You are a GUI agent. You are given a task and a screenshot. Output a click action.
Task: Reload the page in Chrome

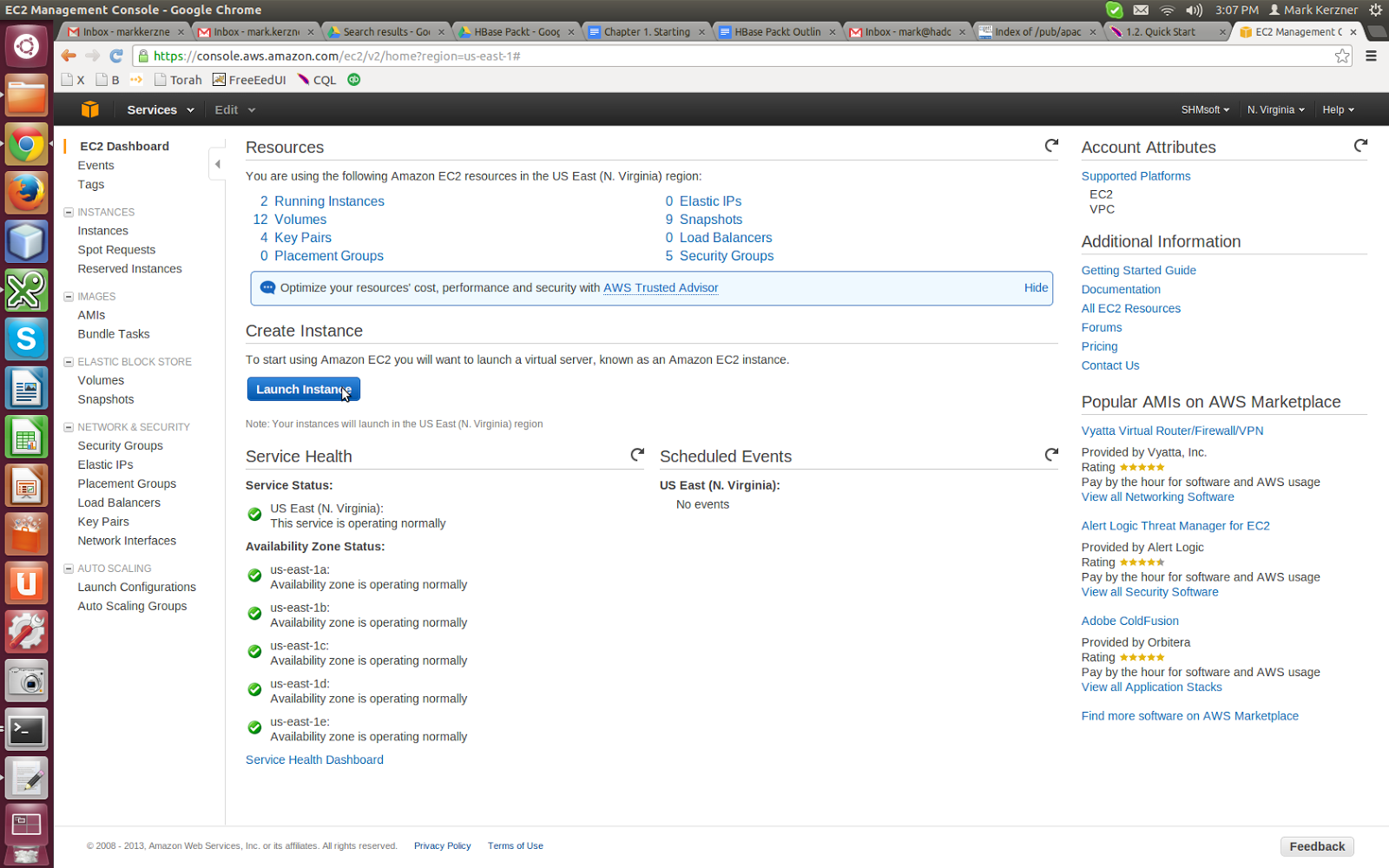pyautogui.click(x=116, y=56)
